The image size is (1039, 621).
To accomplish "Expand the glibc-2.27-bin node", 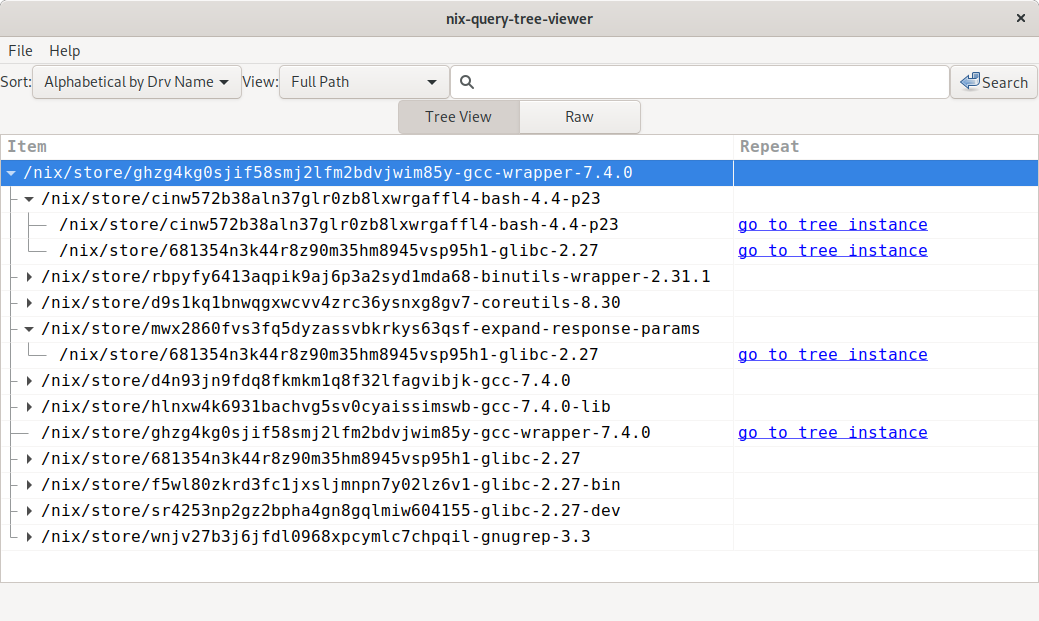I will 29,485.
